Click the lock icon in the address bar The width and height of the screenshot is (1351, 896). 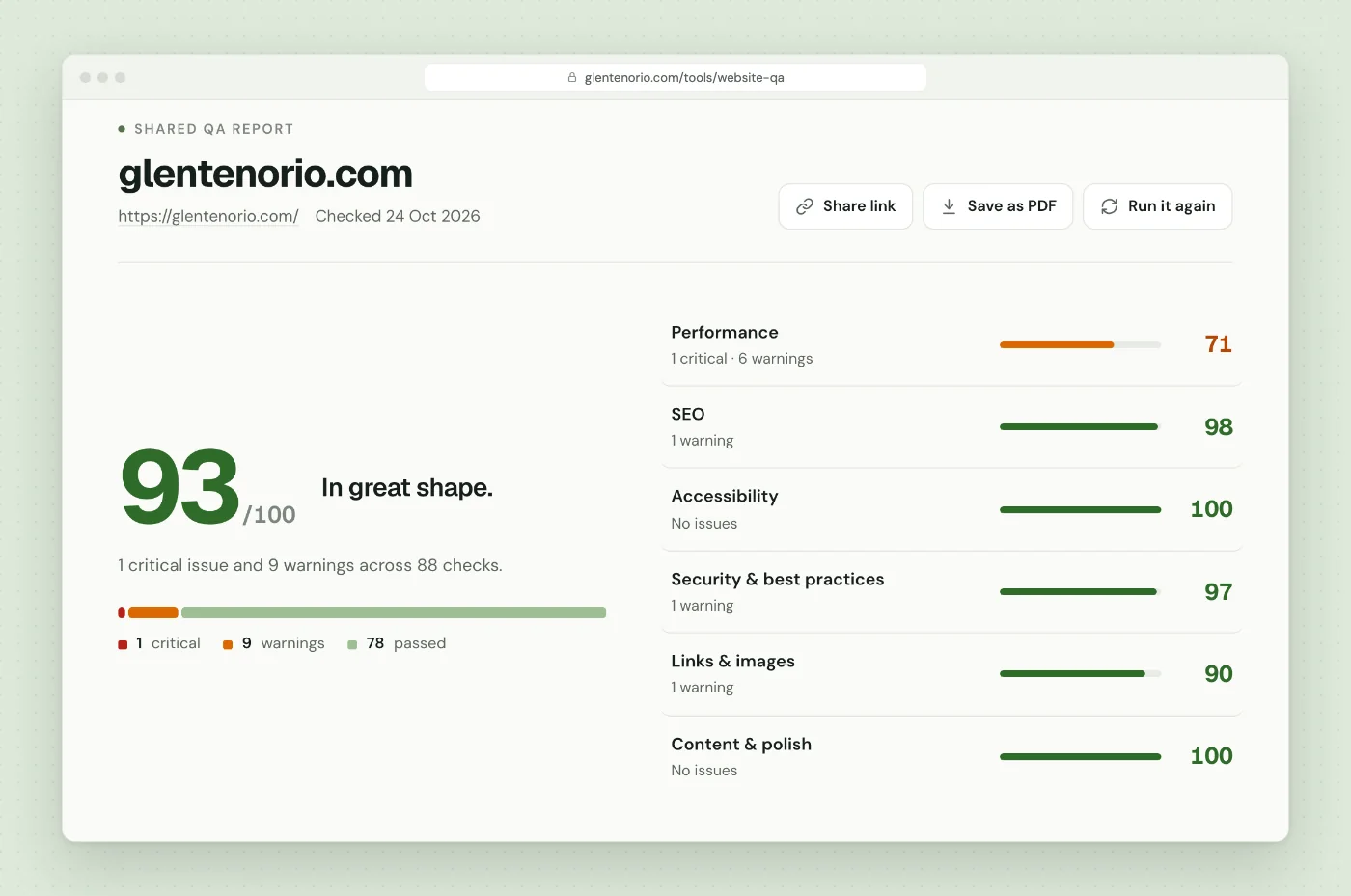pyautogui.click(x=572, y=78)
